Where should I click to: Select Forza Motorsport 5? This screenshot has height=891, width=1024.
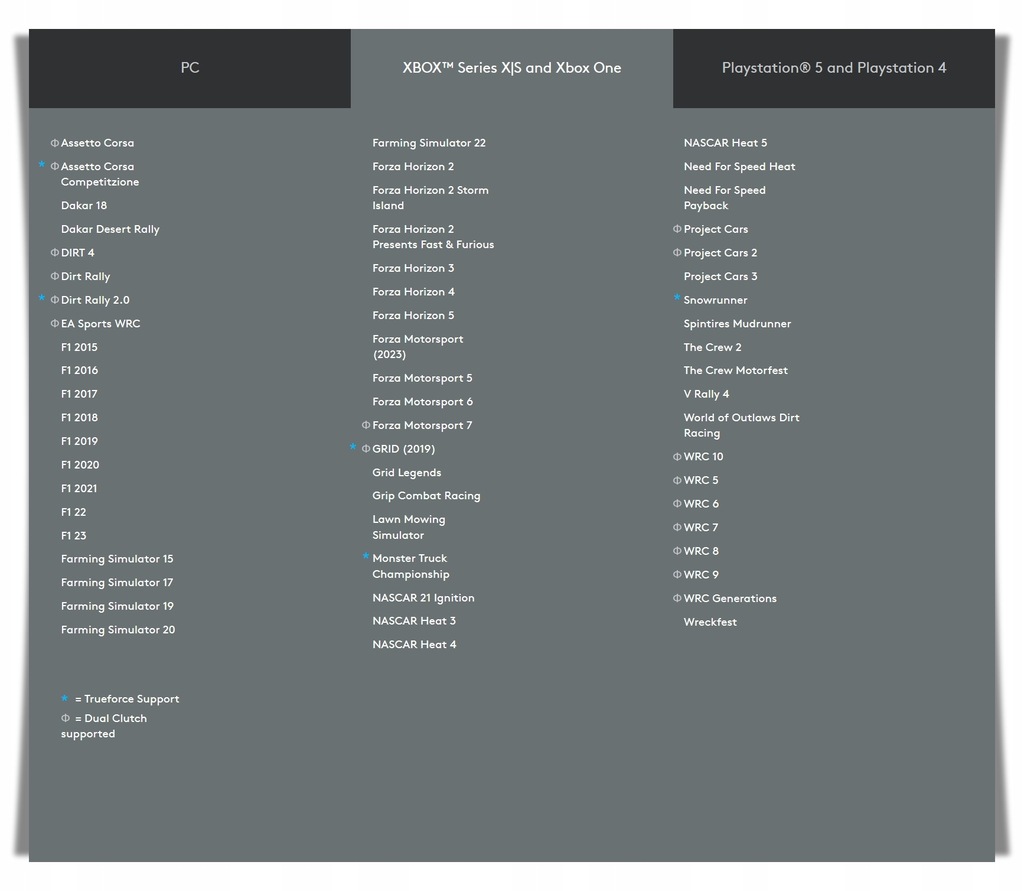coord(422,378)
